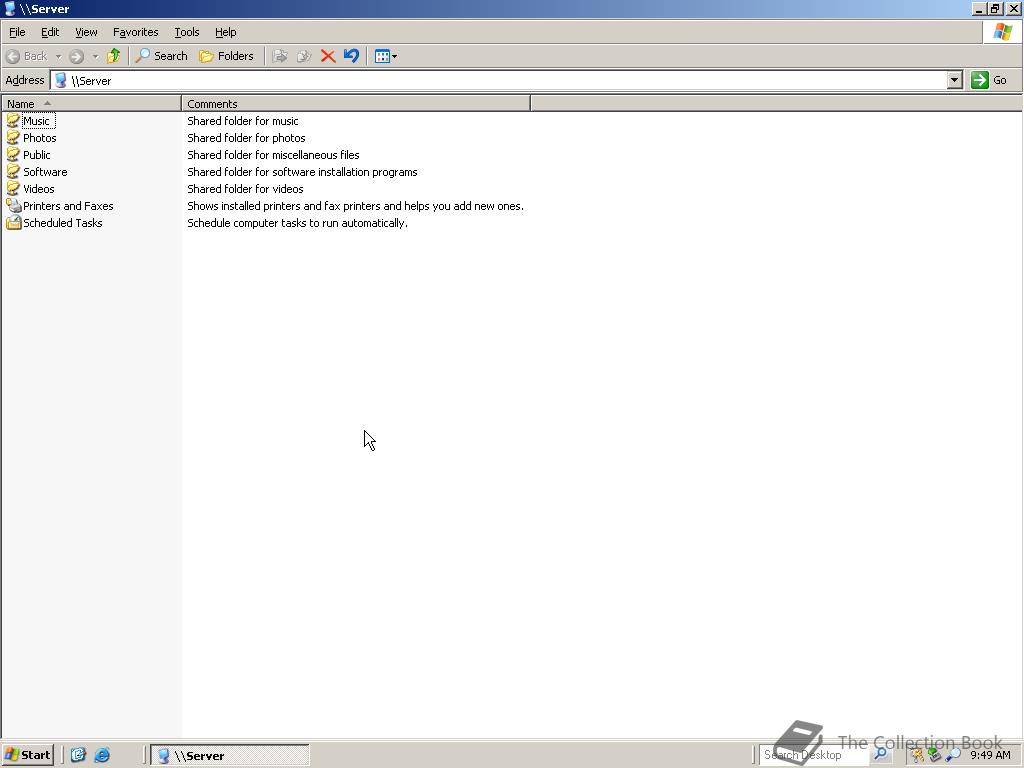
Task: Click the computer icon in the address bar
Action: tap(61, 80)
